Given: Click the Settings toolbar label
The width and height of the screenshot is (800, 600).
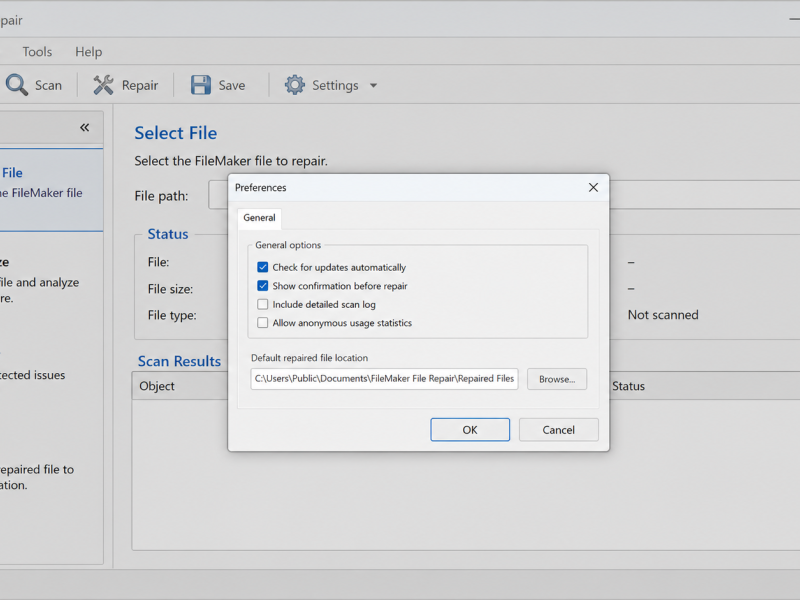Looking at the screenshot, I should pyautogui.click(x=335, y=85).
